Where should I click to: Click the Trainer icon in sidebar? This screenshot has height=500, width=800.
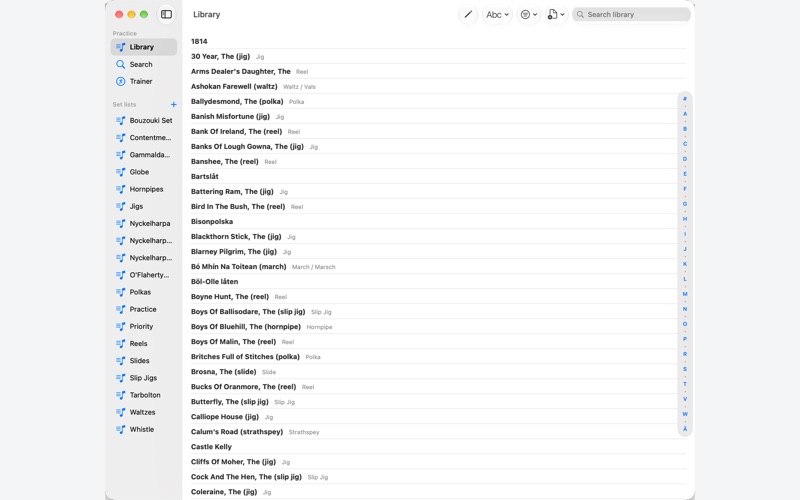[x=120, y=81]
